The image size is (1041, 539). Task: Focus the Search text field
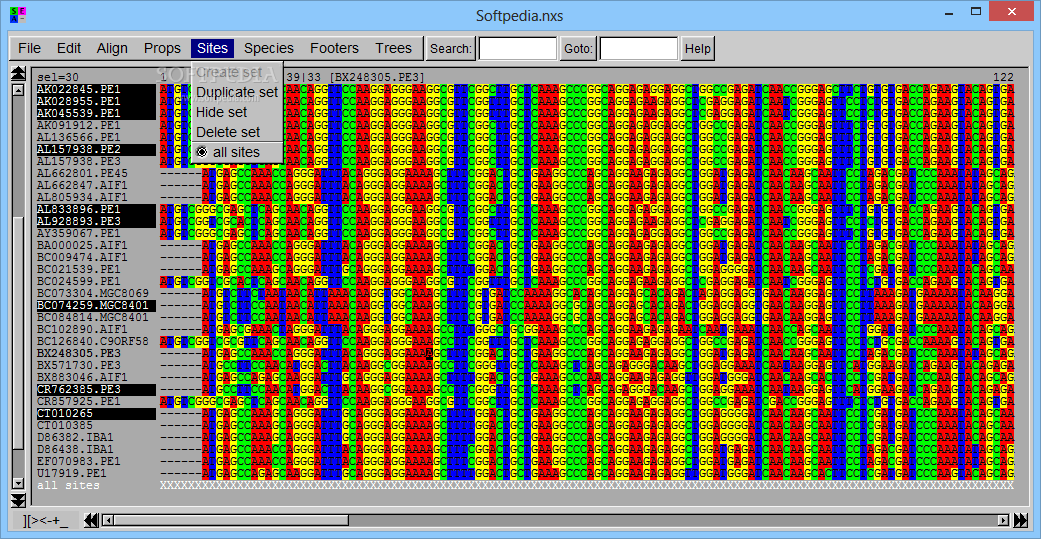pyautogui.click(x=518, y=48)
